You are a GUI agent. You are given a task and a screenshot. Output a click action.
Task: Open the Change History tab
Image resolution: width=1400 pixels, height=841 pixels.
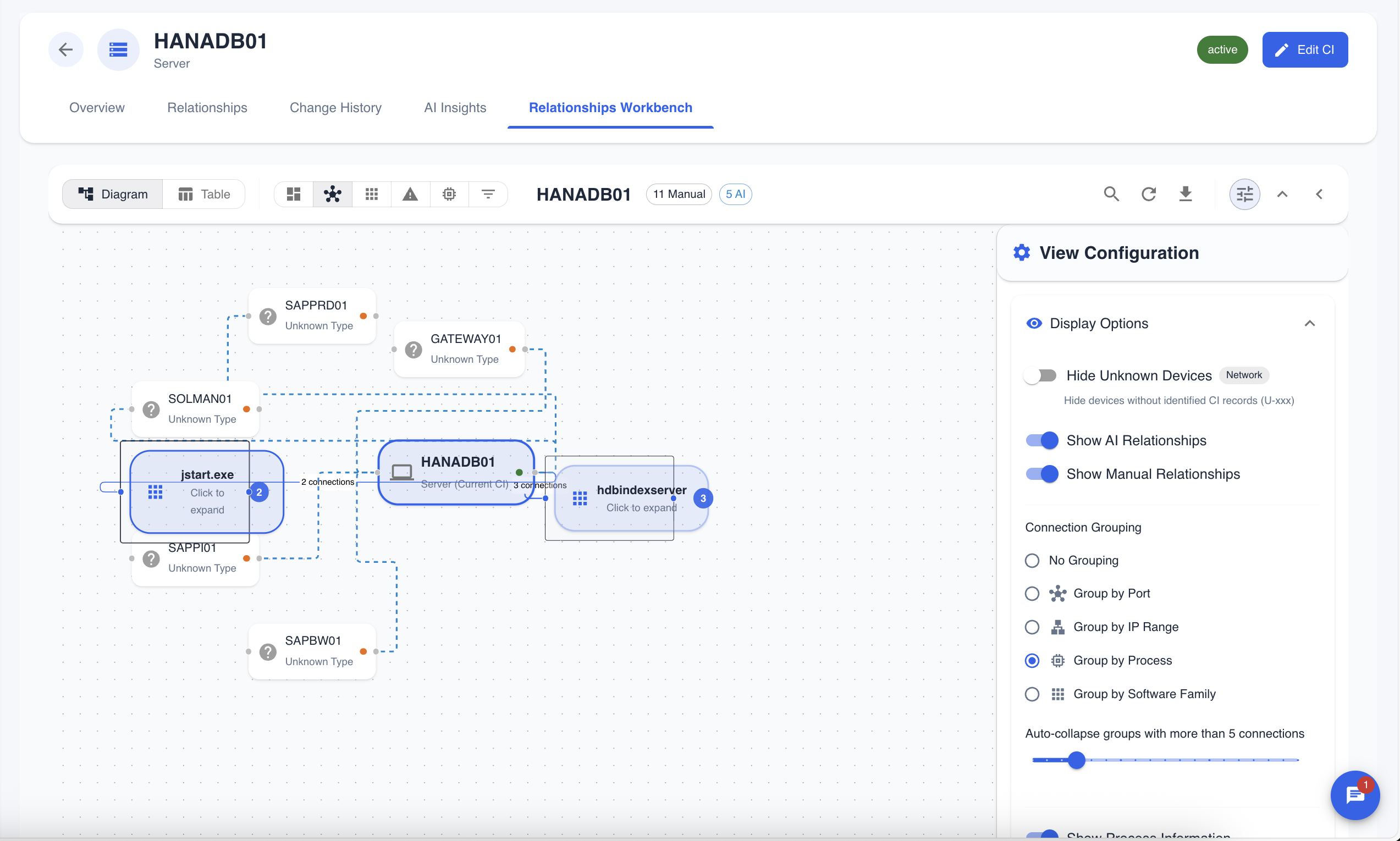pyautogui.click(x=335, y=108)
